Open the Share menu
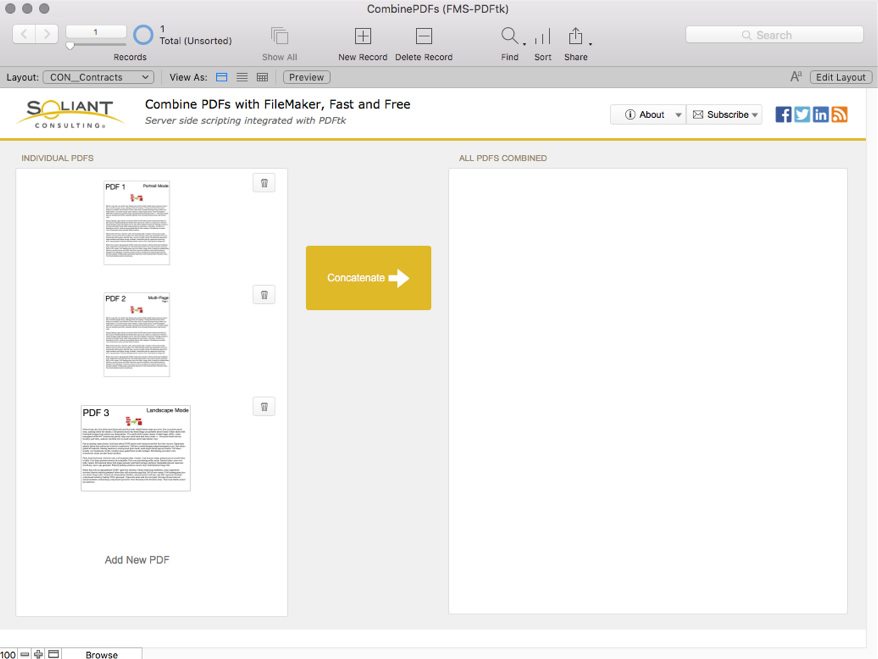This screenshot has width=878, height=659. coord(576,36)
